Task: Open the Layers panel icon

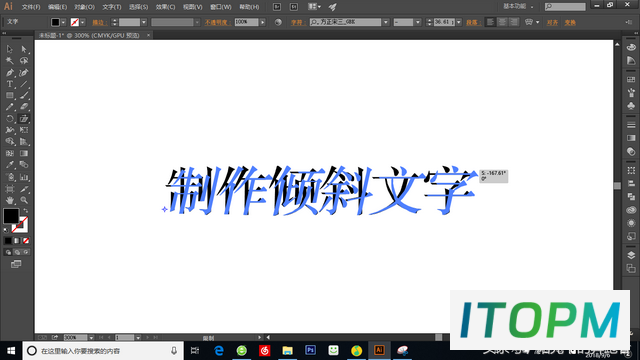Action: click(631, 255)
